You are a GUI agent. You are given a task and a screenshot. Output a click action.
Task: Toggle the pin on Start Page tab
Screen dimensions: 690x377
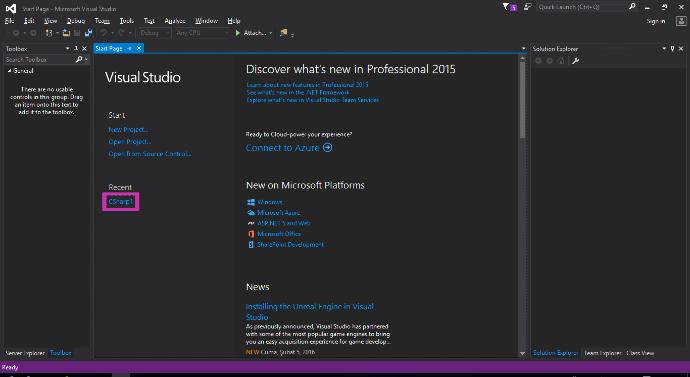[129, 48]
